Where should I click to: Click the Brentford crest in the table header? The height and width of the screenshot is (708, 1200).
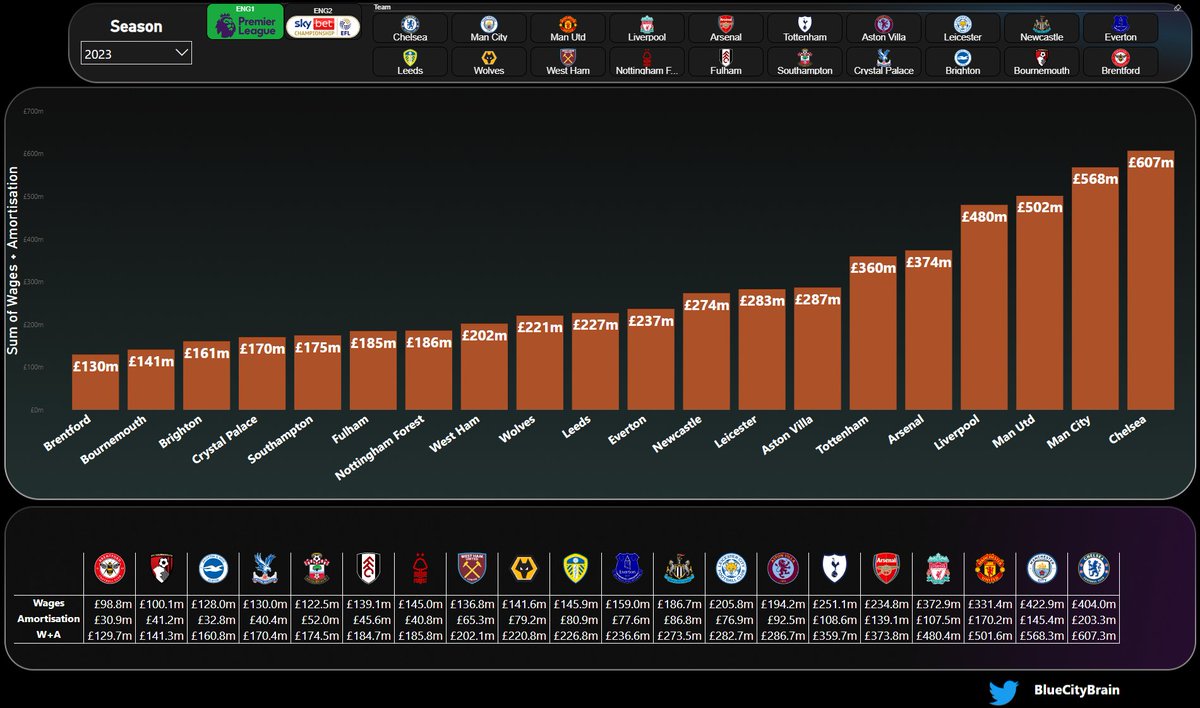pyautogui.click(x=110, y=569)
